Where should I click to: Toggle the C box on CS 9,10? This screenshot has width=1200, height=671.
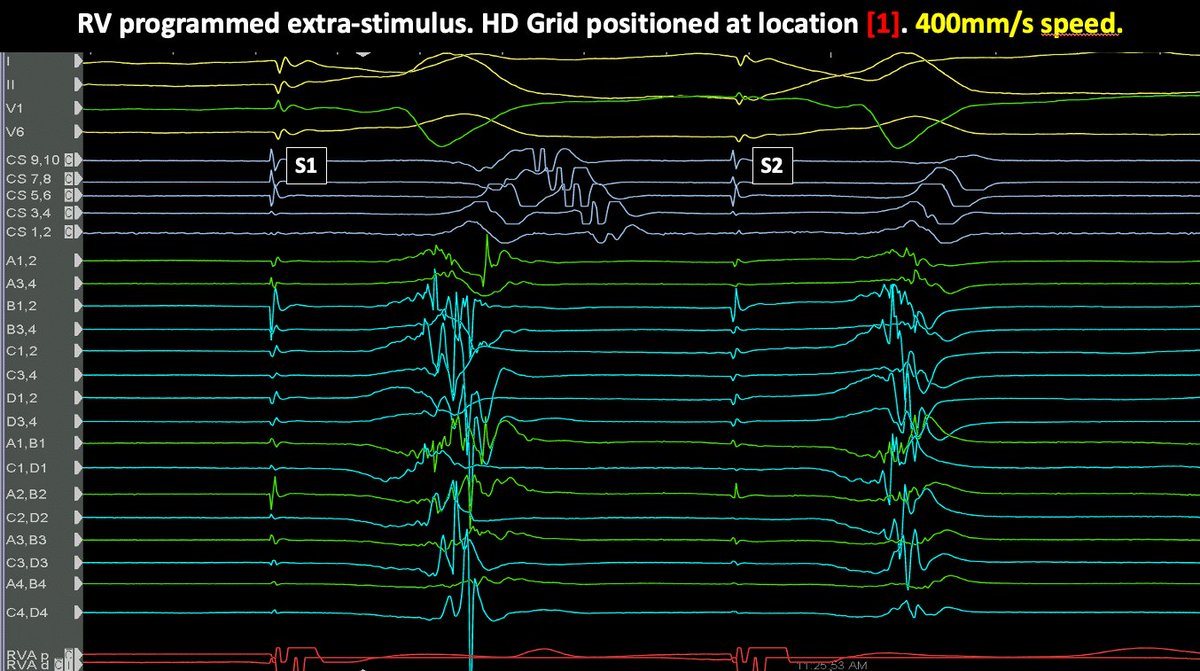(x=69, y=160)
